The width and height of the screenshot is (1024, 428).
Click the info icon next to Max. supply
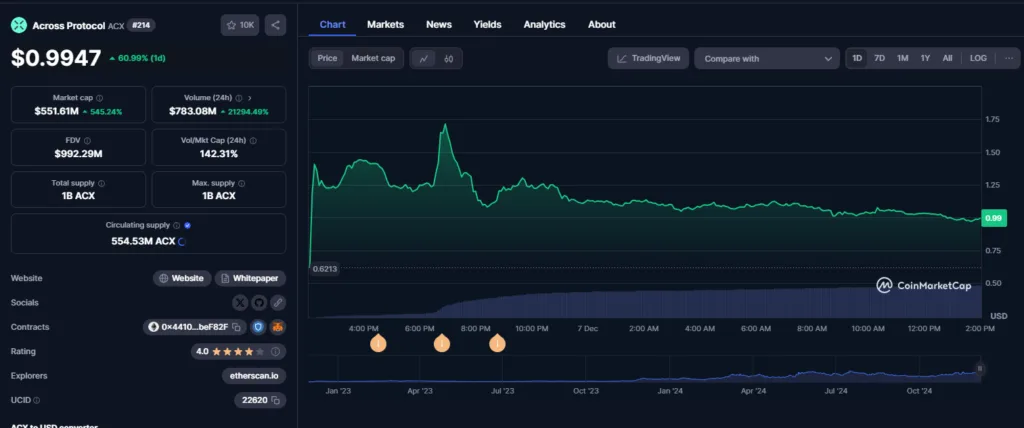242,184
